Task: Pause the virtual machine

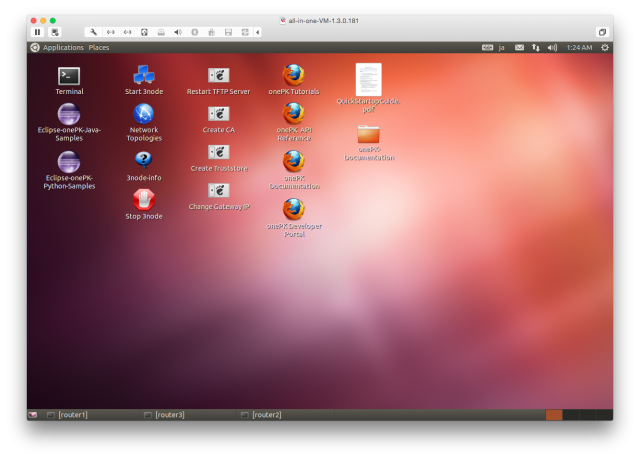Action: [x=38, y=32]
